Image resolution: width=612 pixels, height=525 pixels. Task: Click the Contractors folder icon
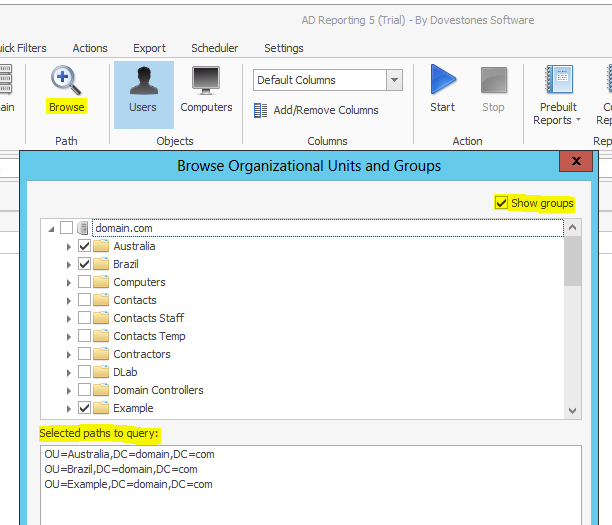pyautogui.click(x=101, y=354)
